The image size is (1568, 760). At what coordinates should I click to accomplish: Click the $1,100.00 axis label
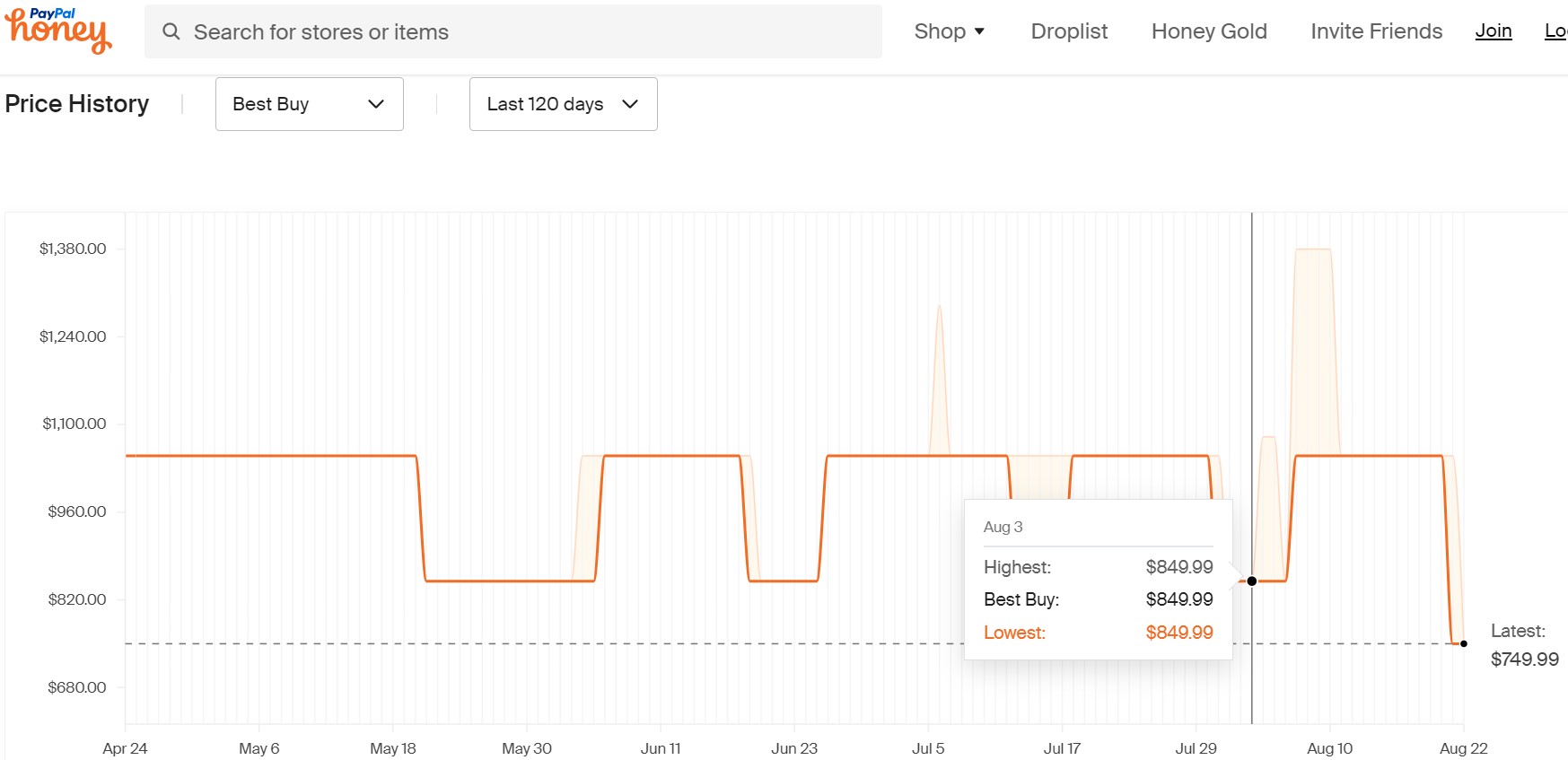point(74,424)
